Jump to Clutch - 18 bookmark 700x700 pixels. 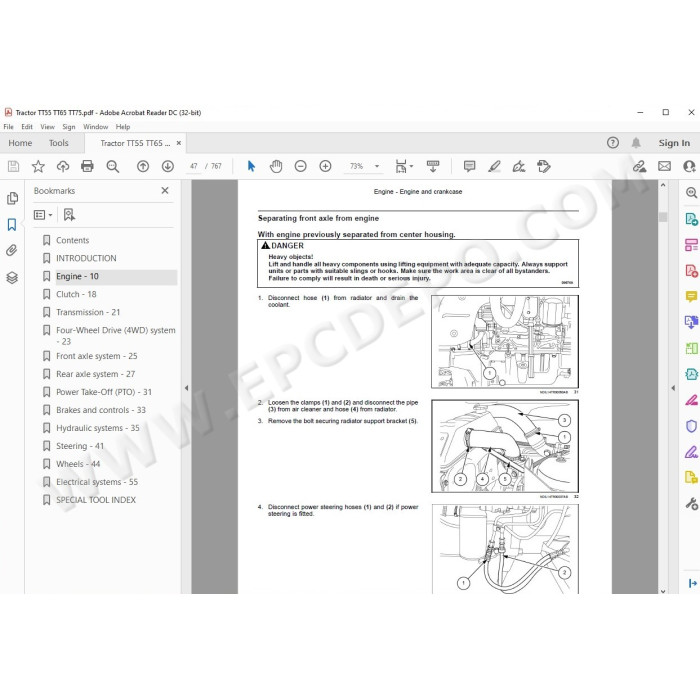76,294
